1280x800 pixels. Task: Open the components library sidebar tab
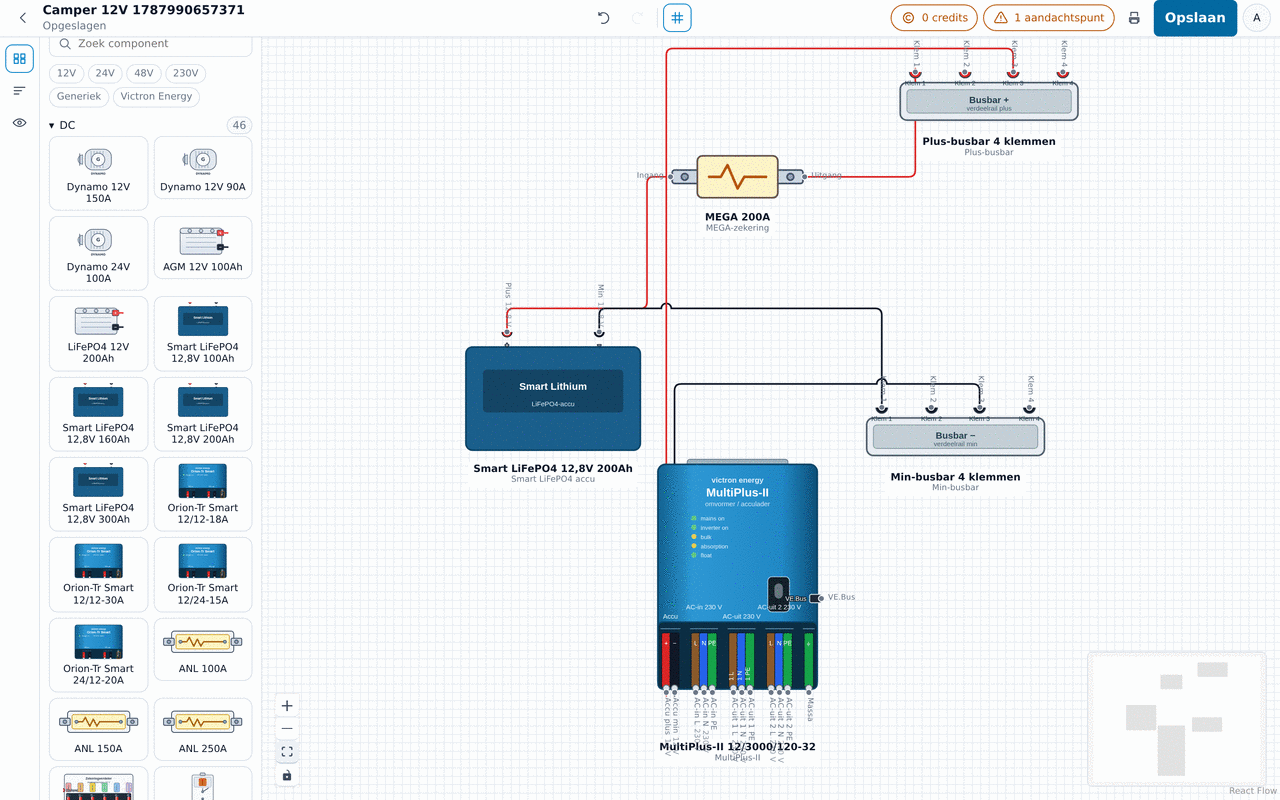19,59
